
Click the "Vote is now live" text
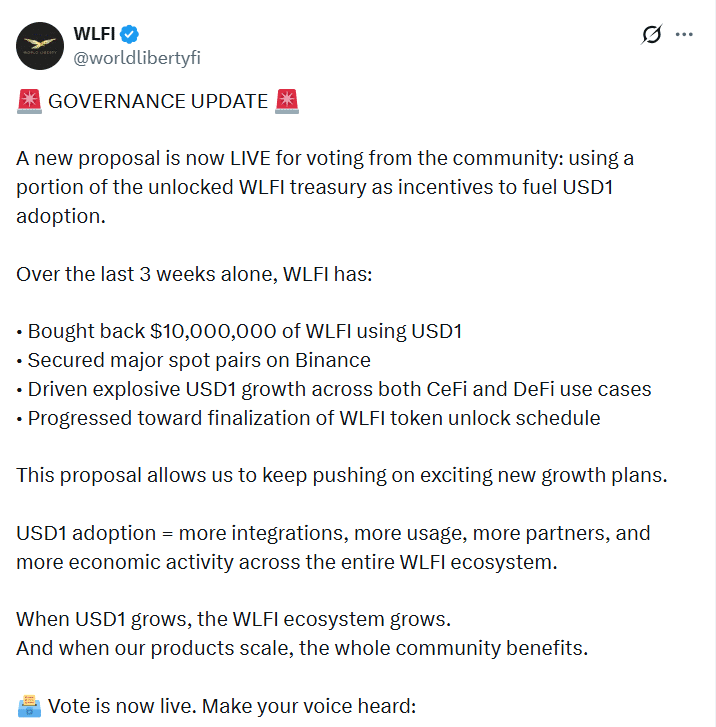(231, 706)
